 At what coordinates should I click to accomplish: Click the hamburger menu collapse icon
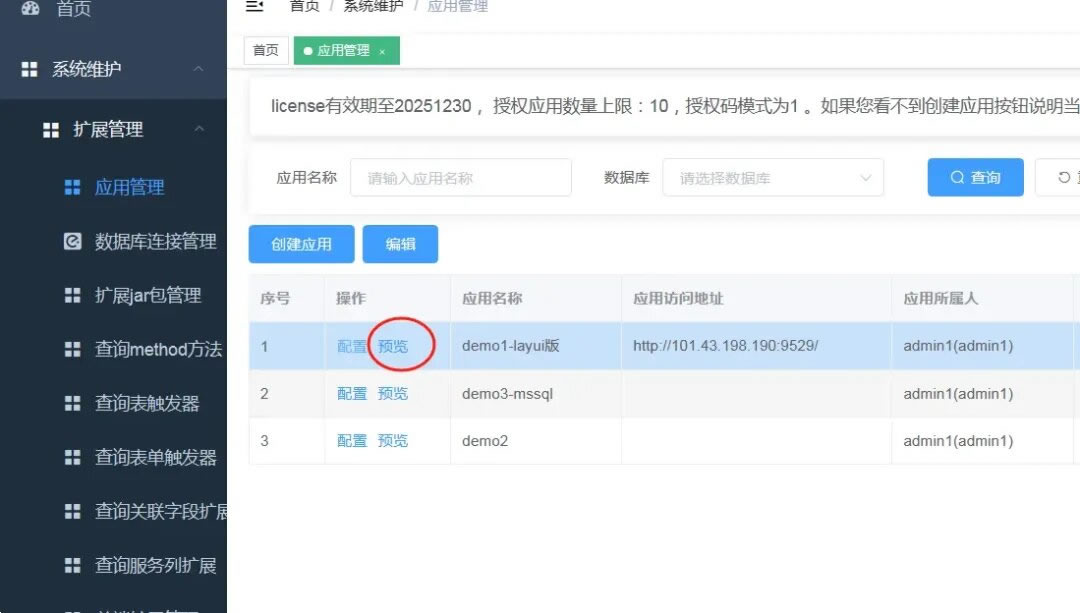click(x=255, y=6)
